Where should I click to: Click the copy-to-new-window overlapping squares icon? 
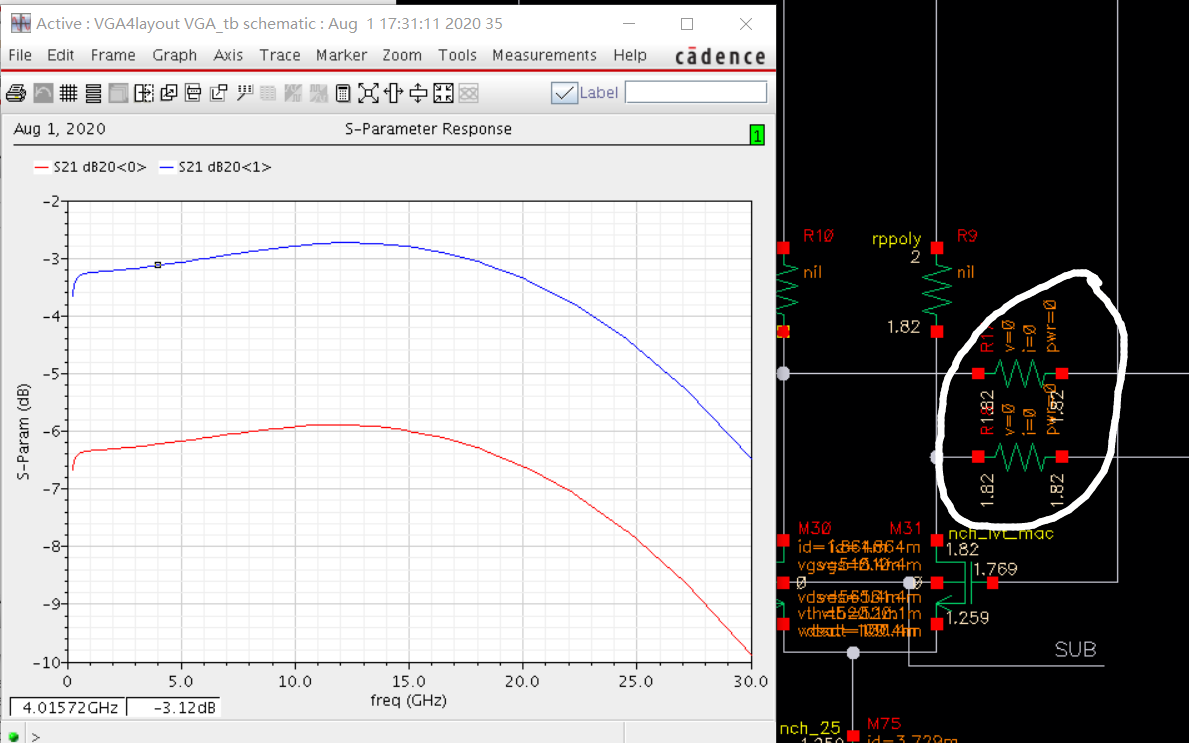pyautogui.click(x=168, y=93)
